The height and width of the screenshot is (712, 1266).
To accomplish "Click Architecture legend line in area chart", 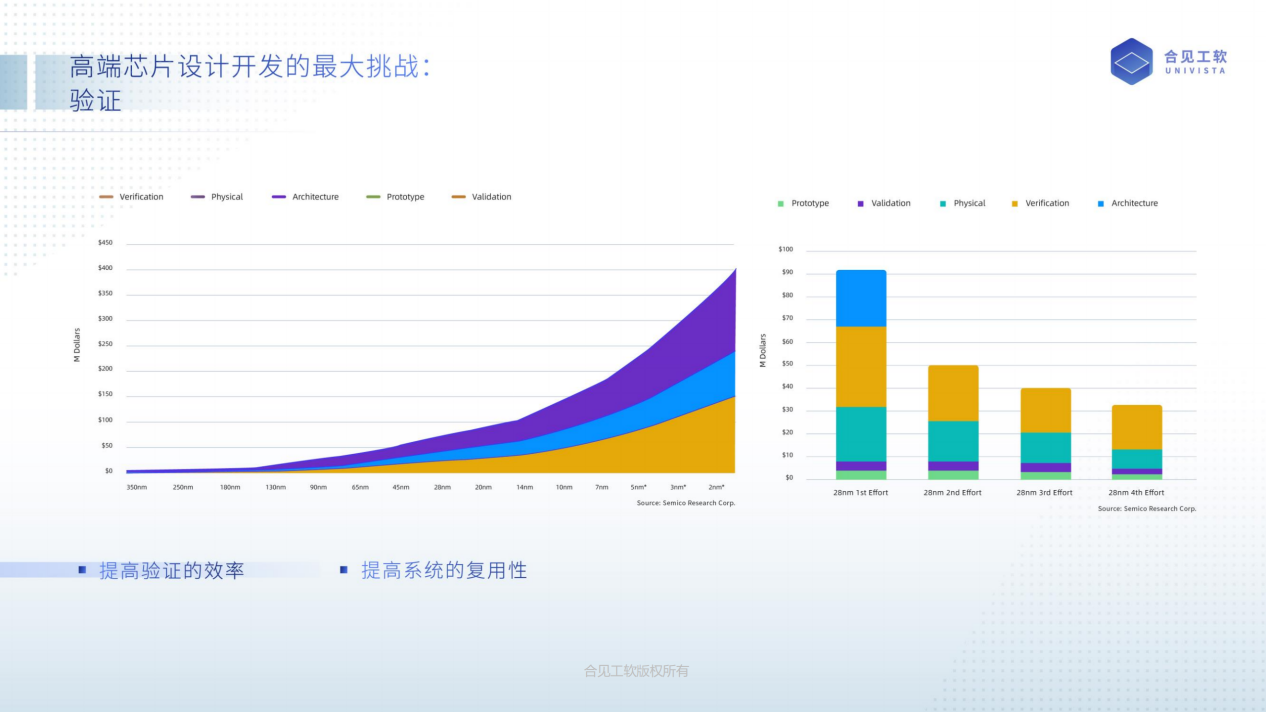I will (x=279, y=197).
